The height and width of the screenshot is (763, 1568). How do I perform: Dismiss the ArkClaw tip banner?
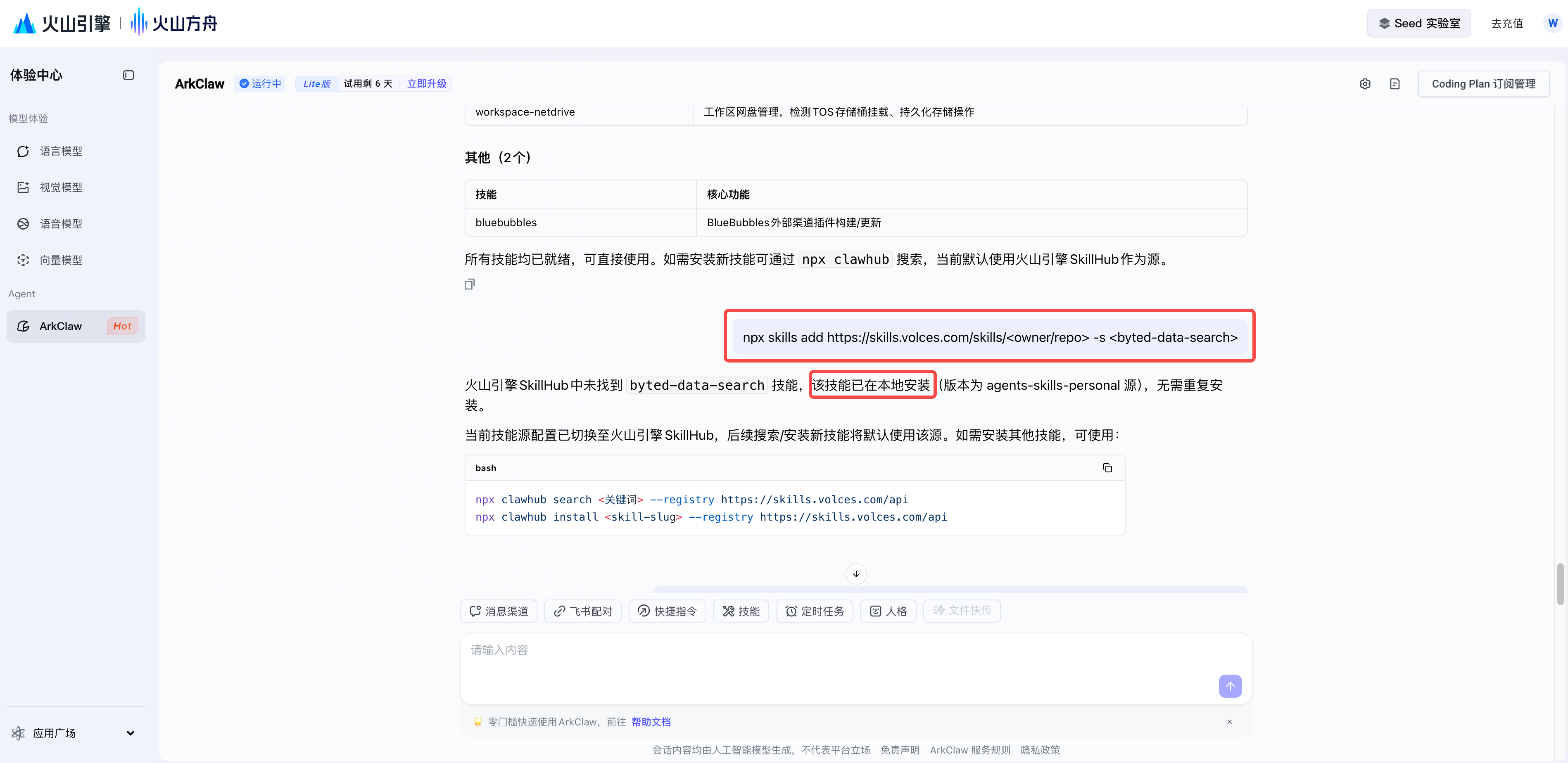click(x=1229, y=722)
